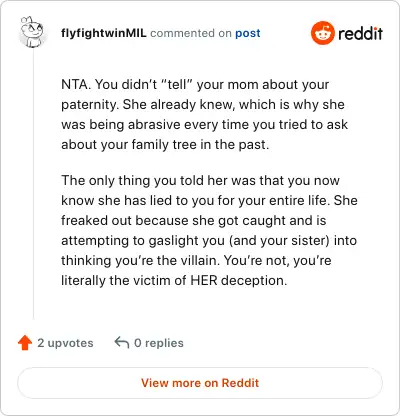Viewport: 400px width, 416px height.
Task: Click the reddit wordmark text
Action: pyautogui.click(x=360, y=33)
